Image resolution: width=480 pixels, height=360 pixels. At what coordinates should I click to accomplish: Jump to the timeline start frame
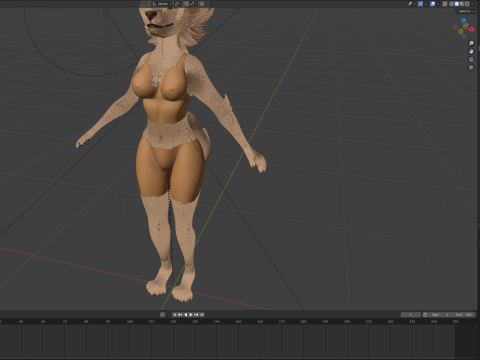tap(175, 314)
